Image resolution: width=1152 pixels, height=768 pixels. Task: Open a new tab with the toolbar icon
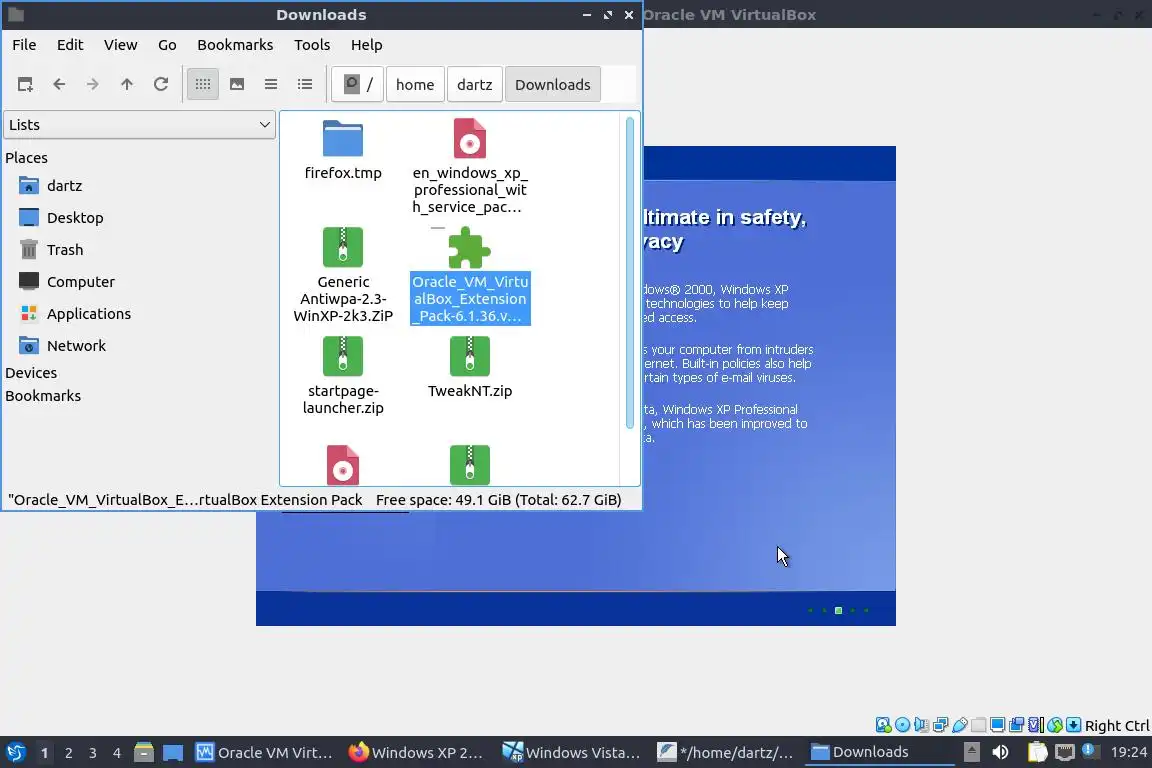tap(25, 85)
